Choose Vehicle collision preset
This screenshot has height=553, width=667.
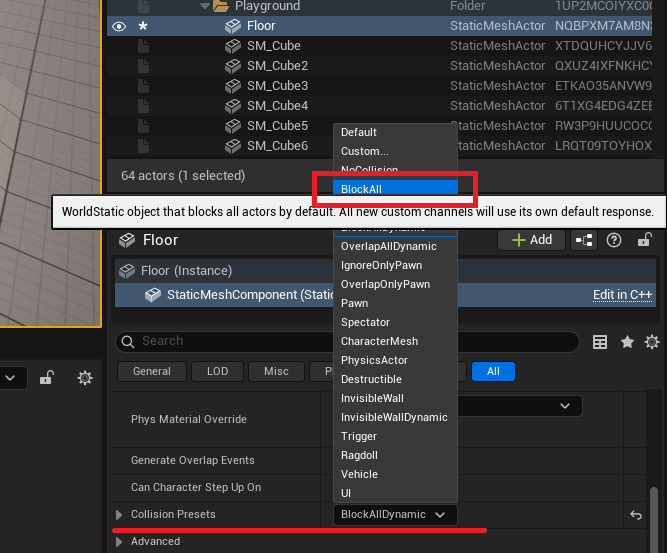395,474
